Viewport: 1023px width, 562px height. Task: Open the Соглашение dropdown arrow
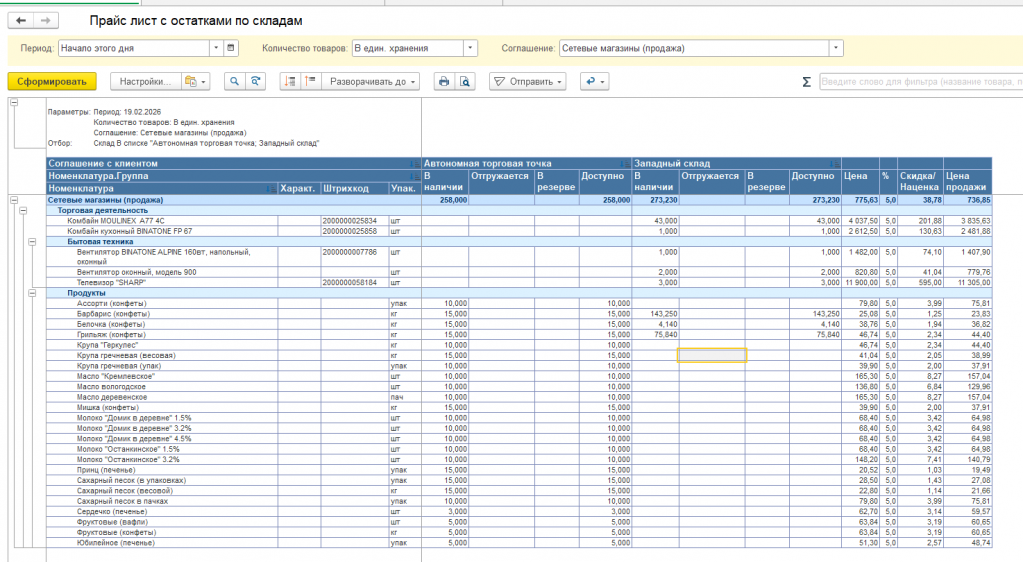(x=835, y=48)
